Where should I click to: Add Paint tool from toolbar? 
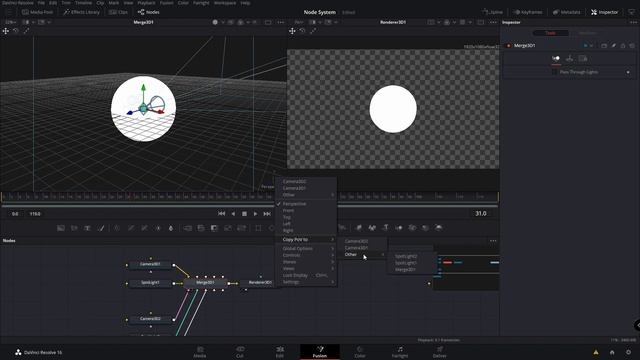[101, 228]
